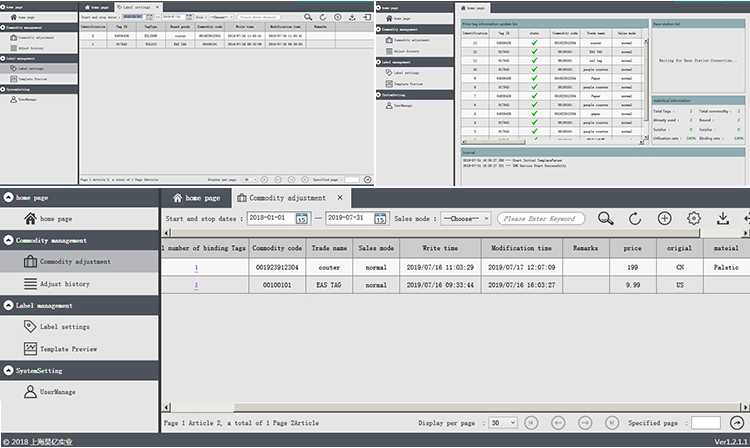
Task: Close the Commodity adjustment tab
Action: pos(339,198)
